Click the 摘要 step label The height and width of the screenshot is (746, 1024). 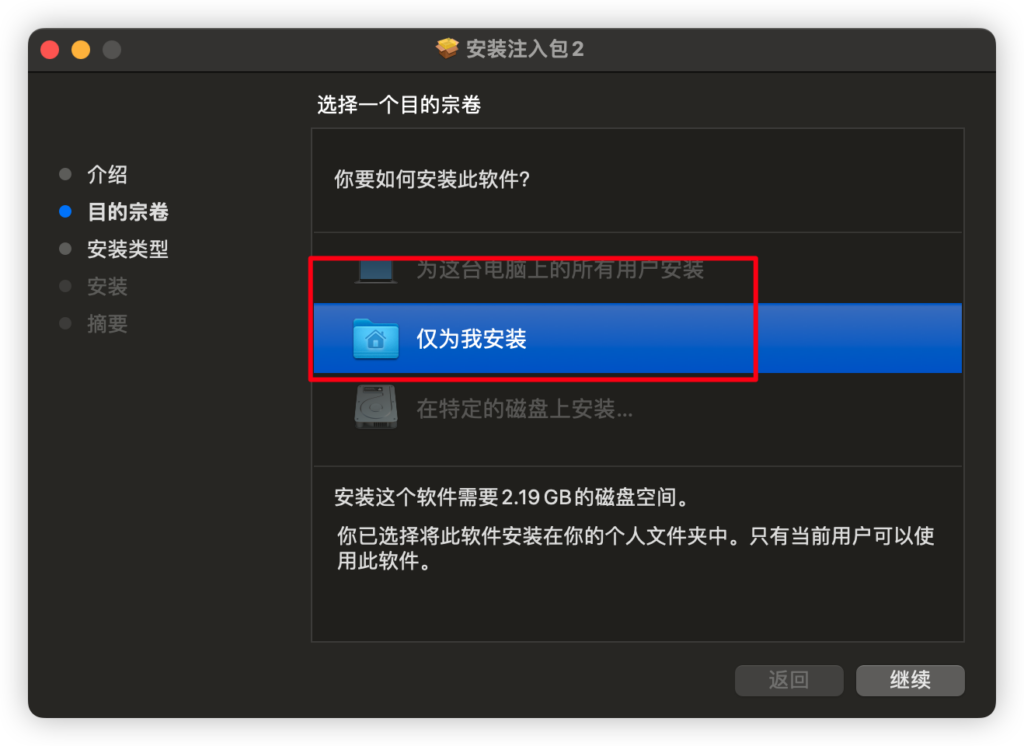click(x=108, y=323)
